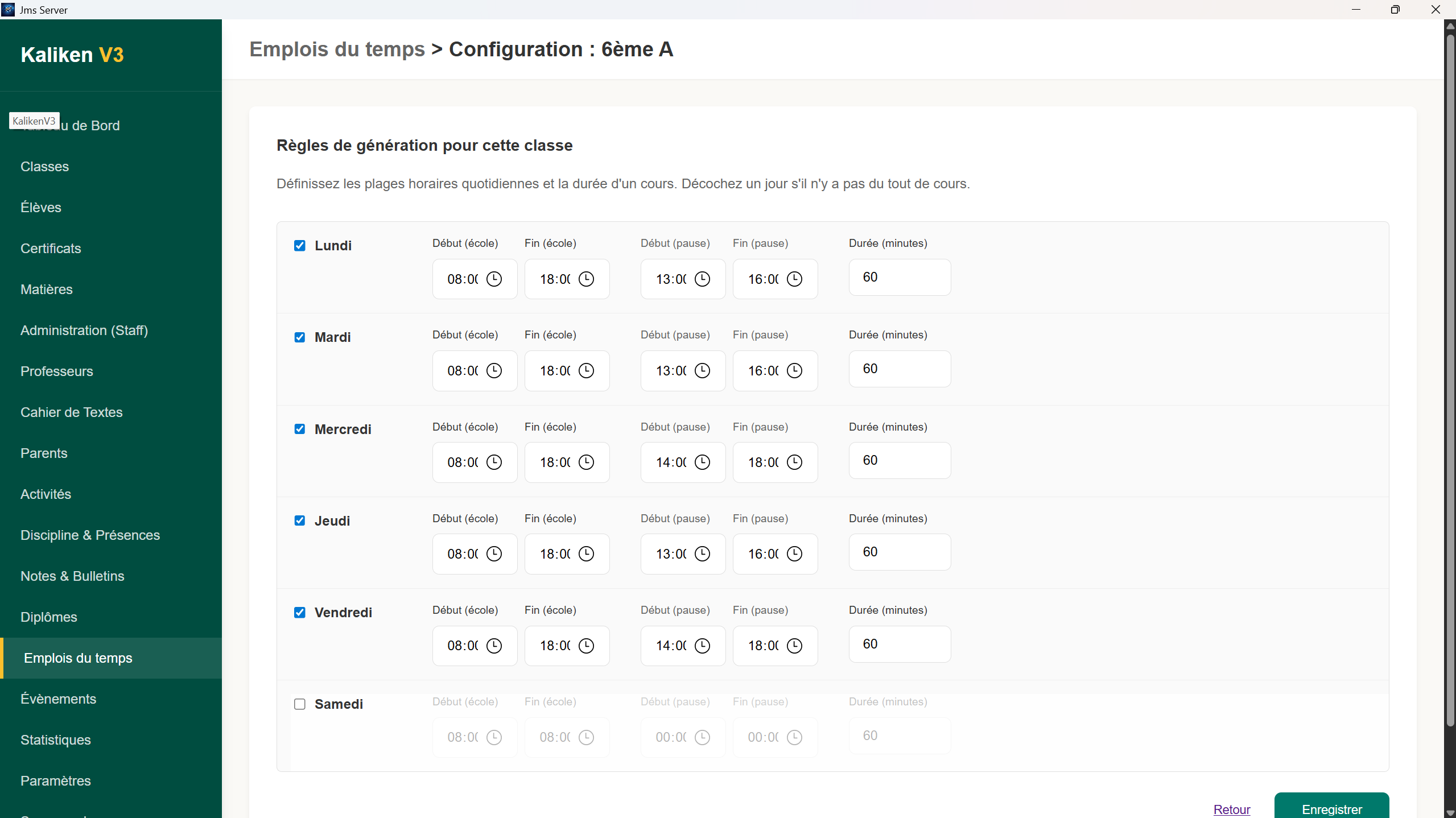Click the Enregistrer button
This screenshot has width=1456, height=818.
[1331, 808]
